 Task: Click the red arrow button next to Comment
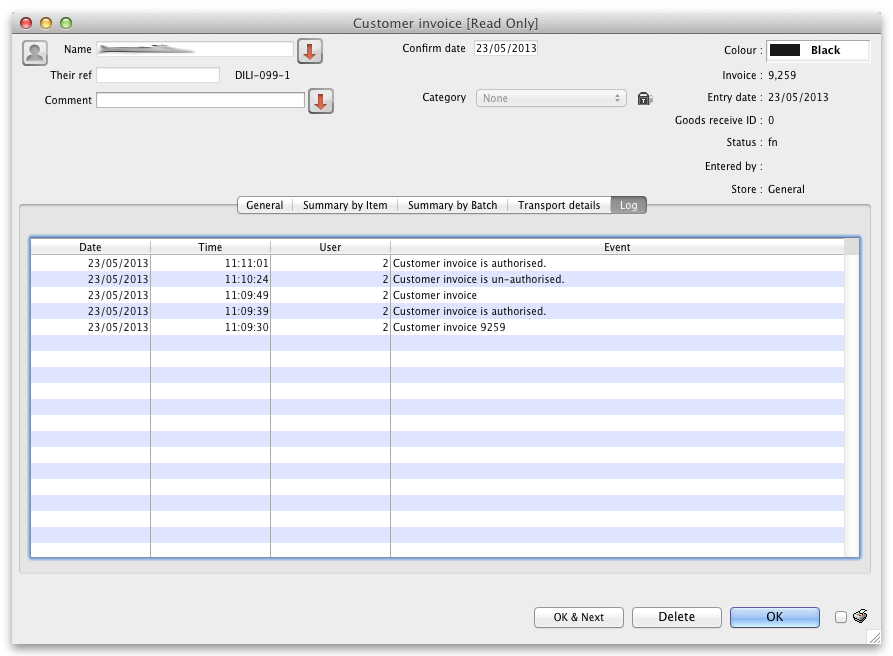(320, 101)
